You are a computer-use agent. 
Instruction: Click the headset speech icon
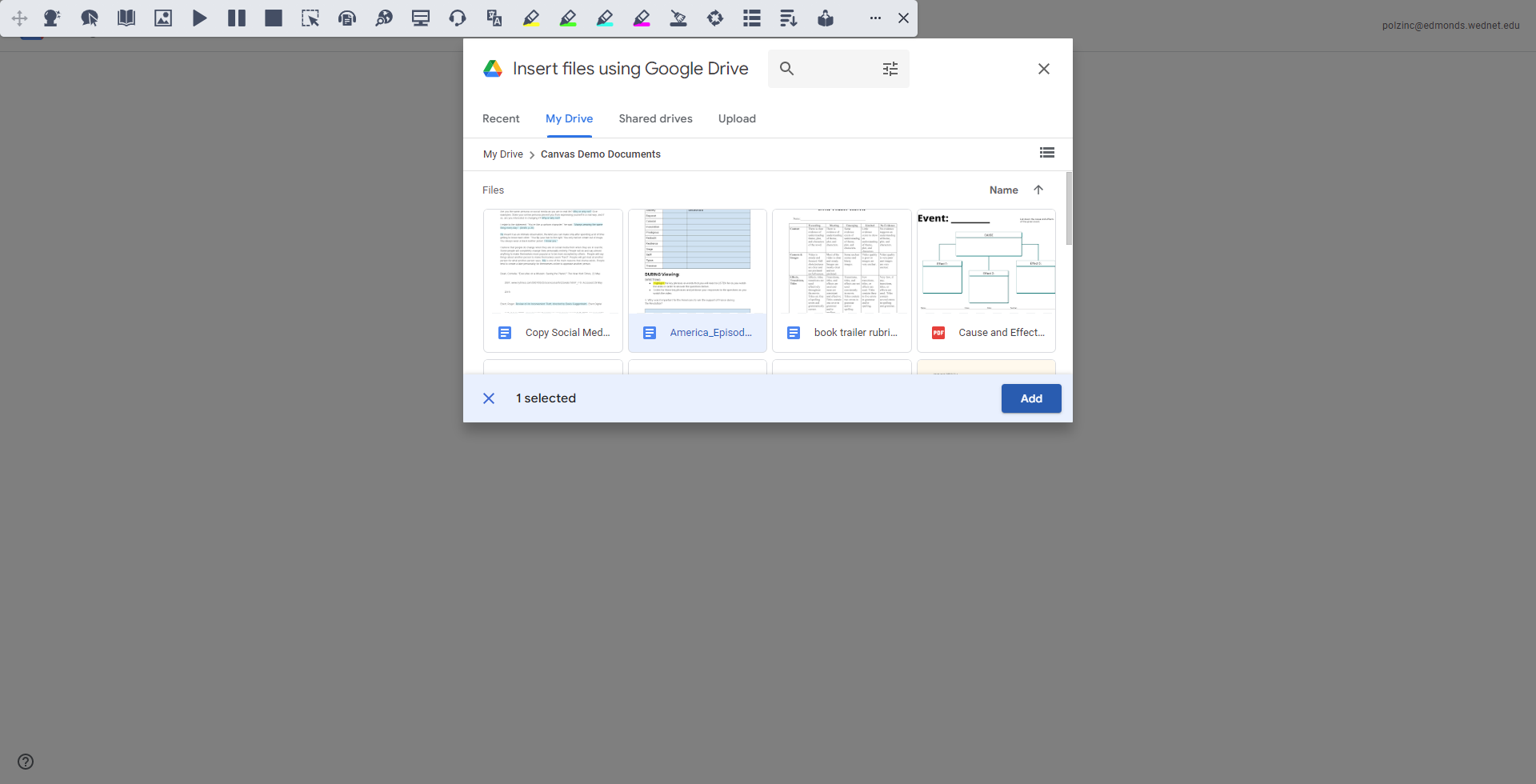[458, 18]
